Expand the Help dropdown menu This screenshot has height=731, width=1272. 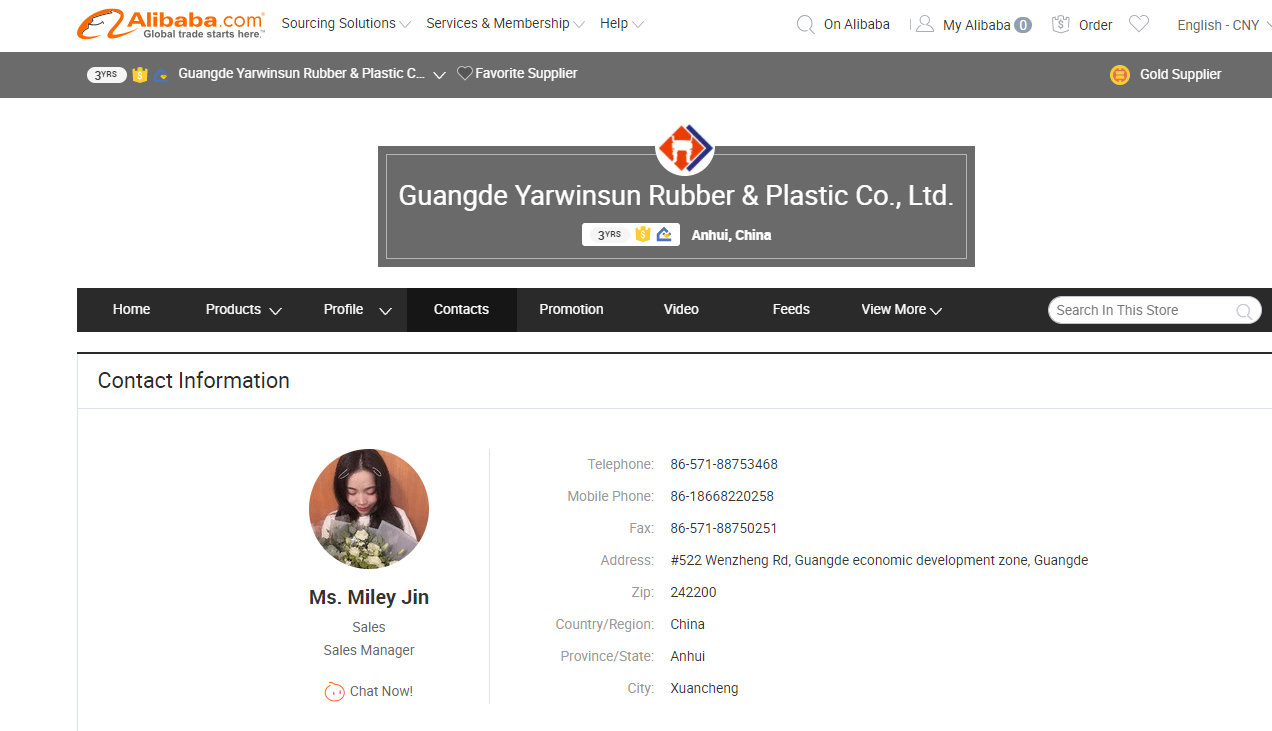(622, 23)
